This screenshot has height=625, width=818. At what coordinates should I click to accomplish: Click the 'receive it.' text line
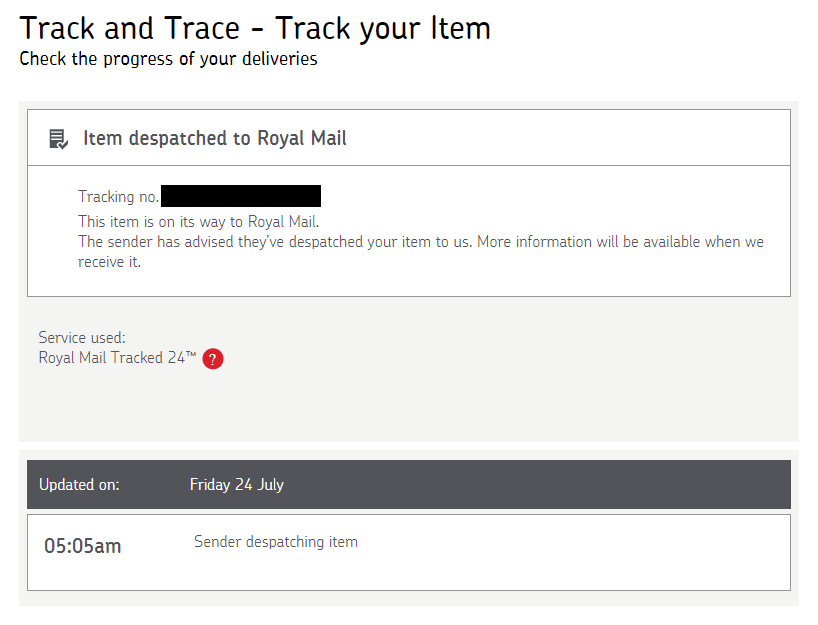coord(110,262)
